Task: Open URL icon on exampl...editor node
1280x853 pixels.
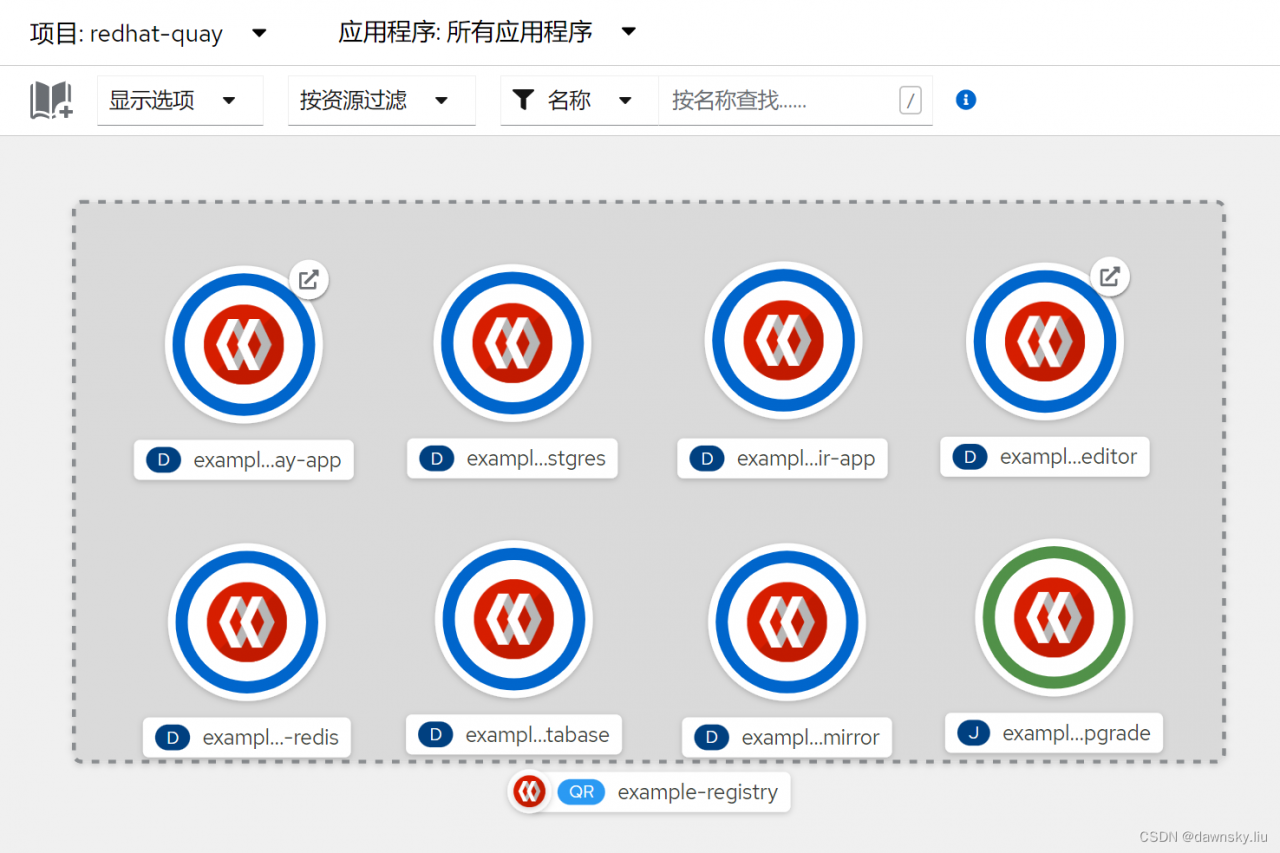Action: point(1109,277)
